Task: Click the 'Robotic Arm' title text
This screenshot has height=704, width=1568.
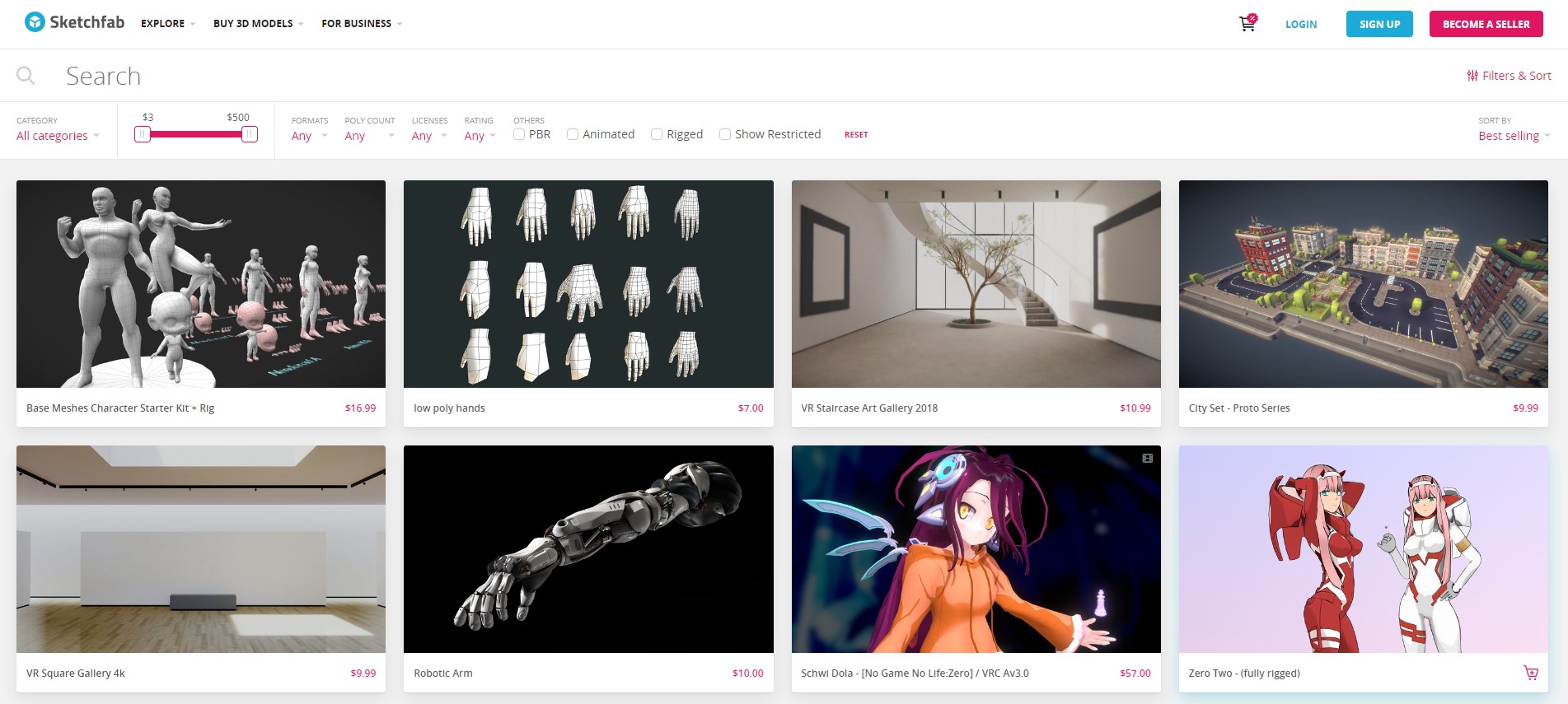Action: 443,673
